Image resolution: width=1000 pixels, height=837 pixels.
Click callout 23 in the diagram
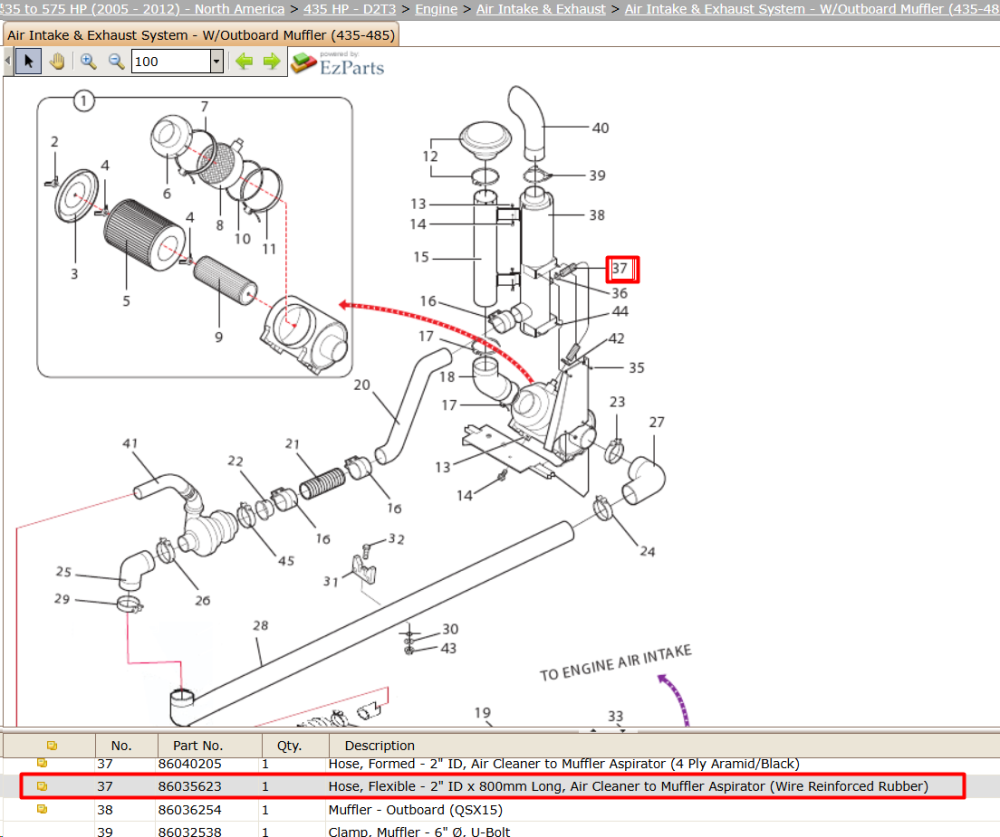click(x=617, y=402)
